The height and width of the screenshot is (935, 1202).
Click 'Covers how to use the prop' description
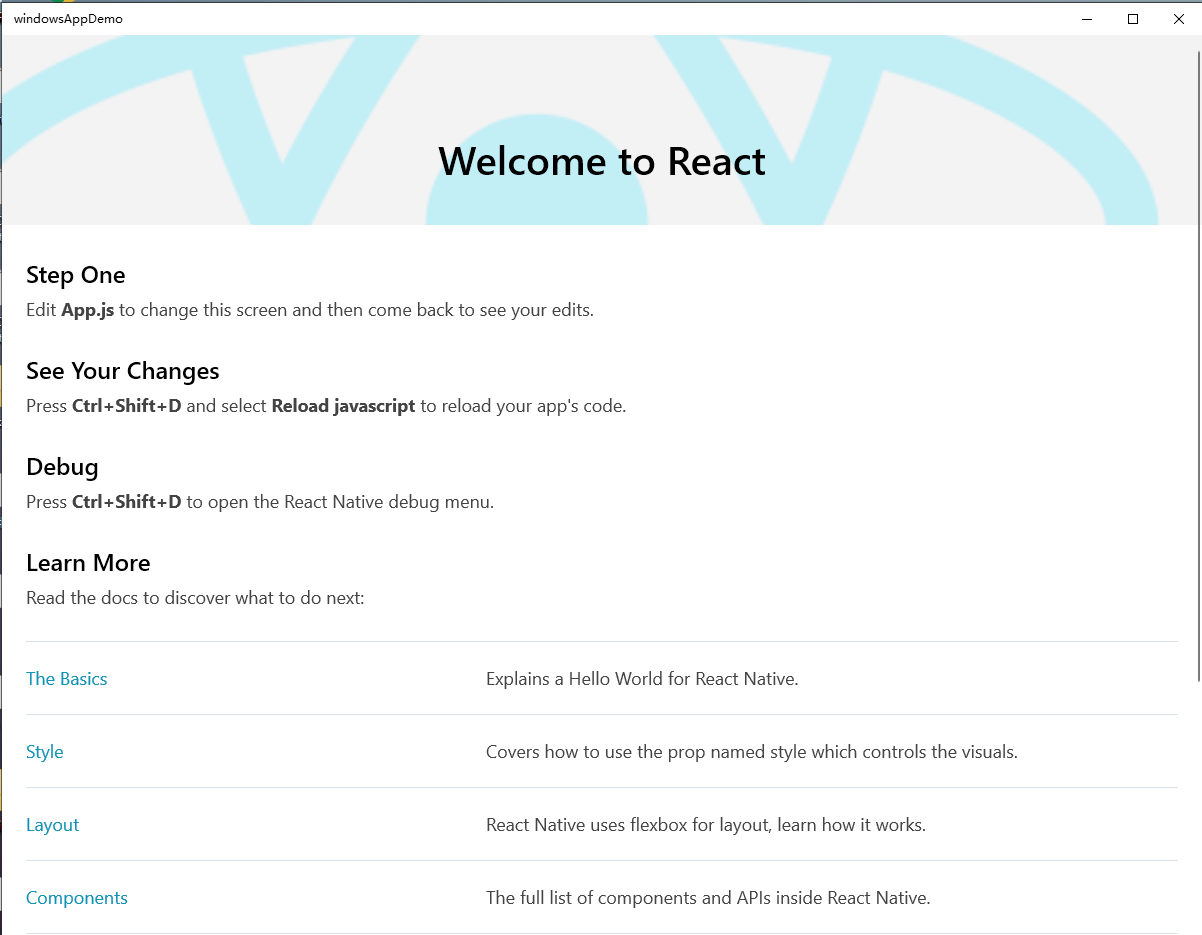752,752
